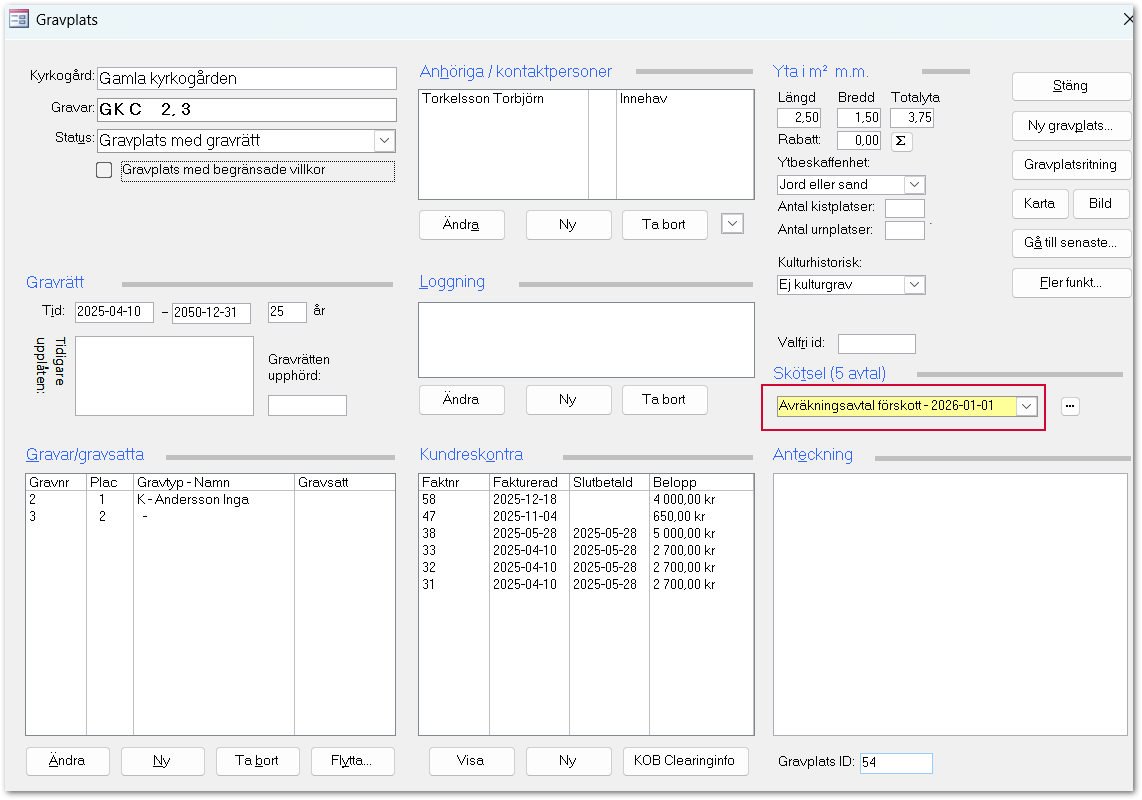Expand the Skötsel avtal dropdown
Image resolution: width=1142 pixels, height=800 pixels.
point(1026,406)
